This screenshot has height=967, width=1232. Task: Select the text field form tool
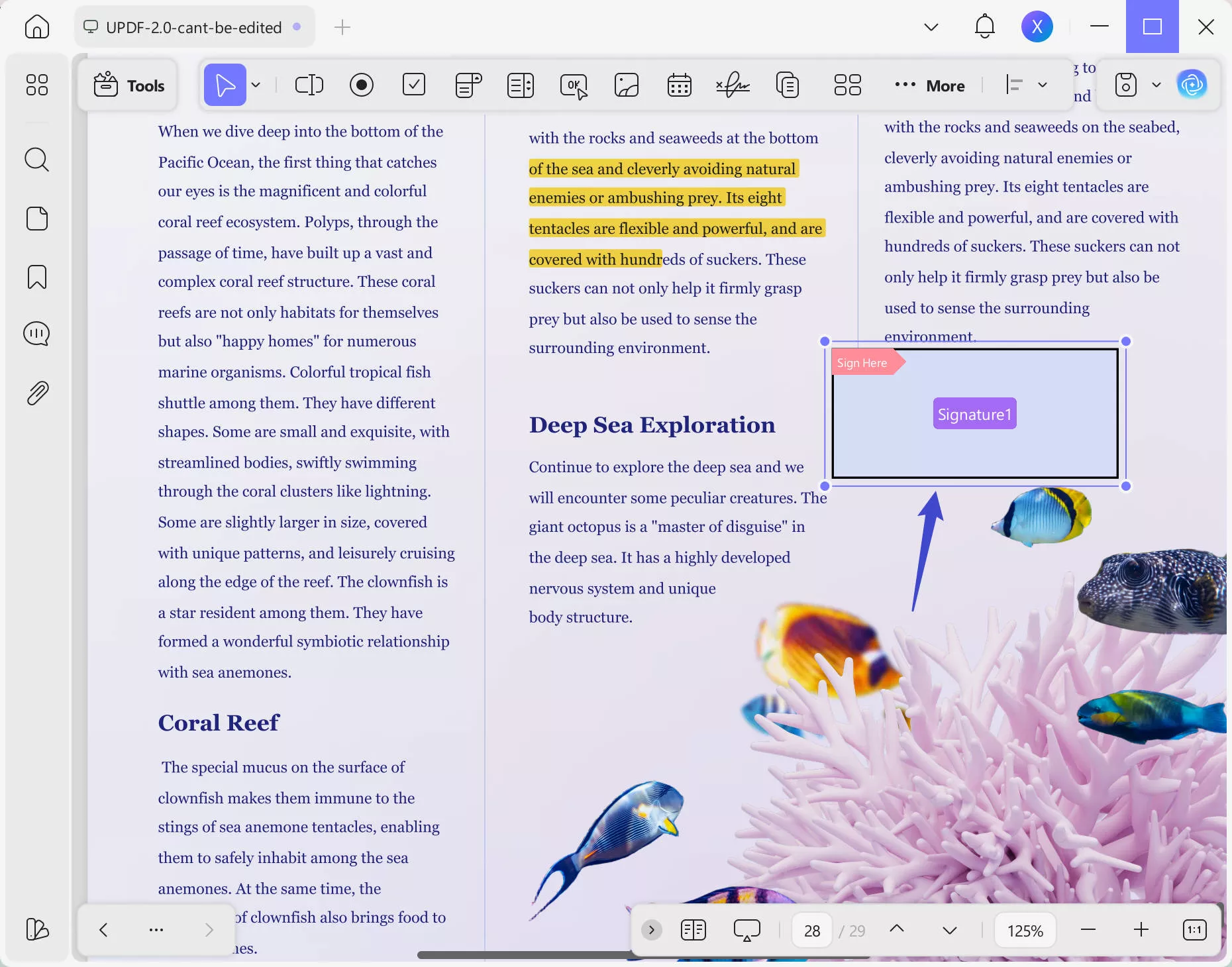(x=309, y=85)
